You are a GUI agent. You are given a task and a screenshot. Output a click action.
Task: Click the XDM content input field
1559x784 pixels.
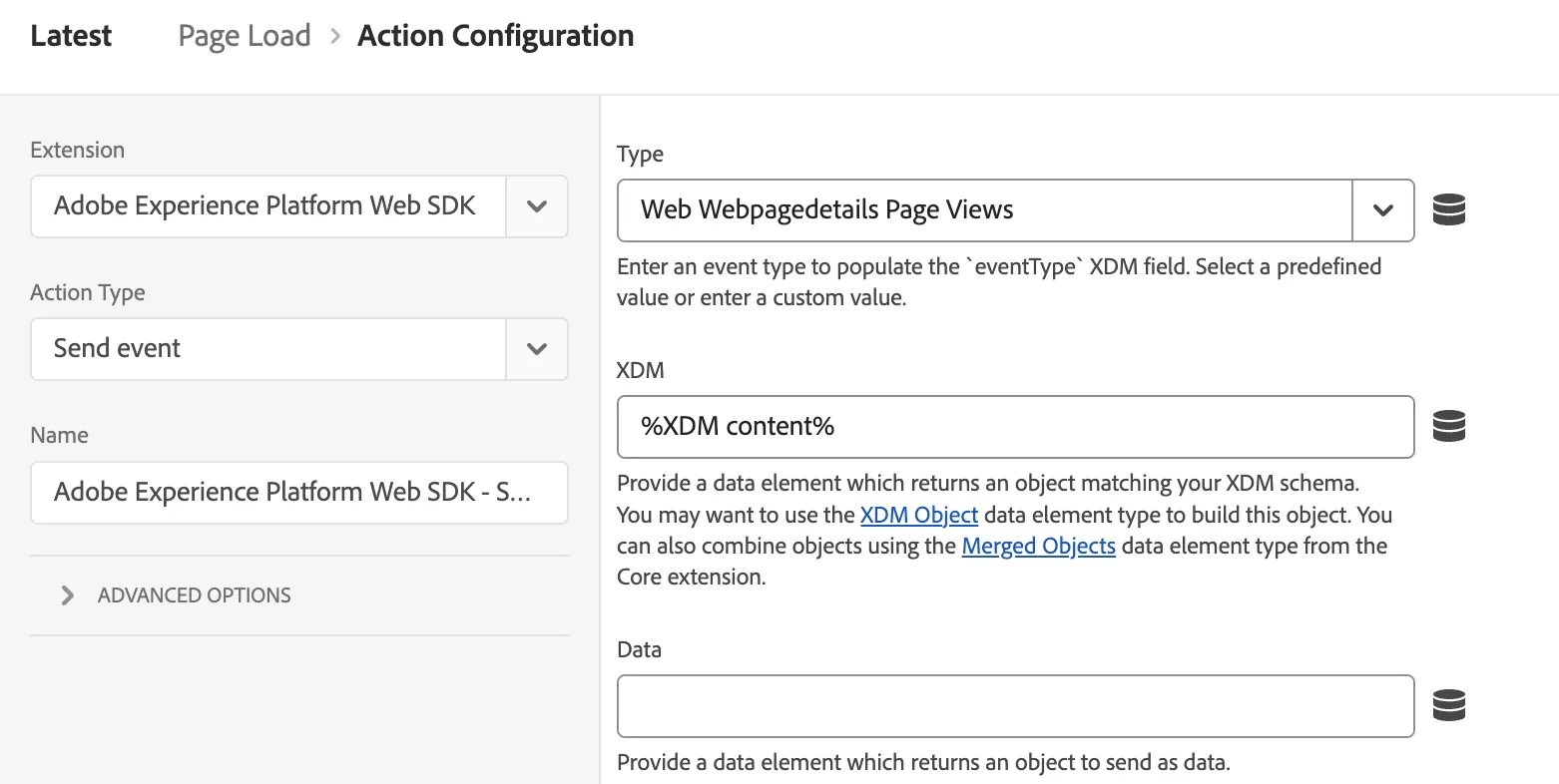point(1016,427)
